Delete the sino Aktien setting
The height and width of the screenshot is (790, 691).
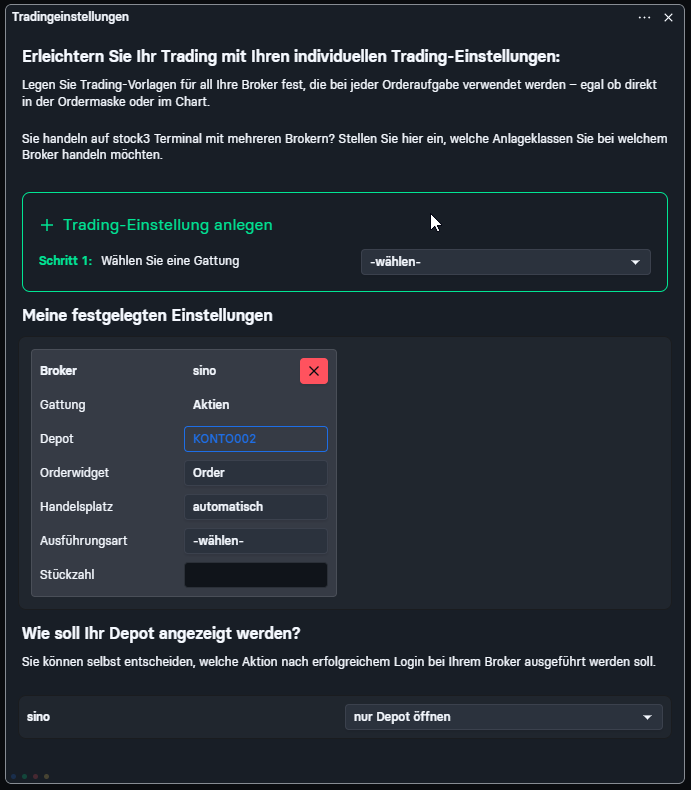coord(314,371)
